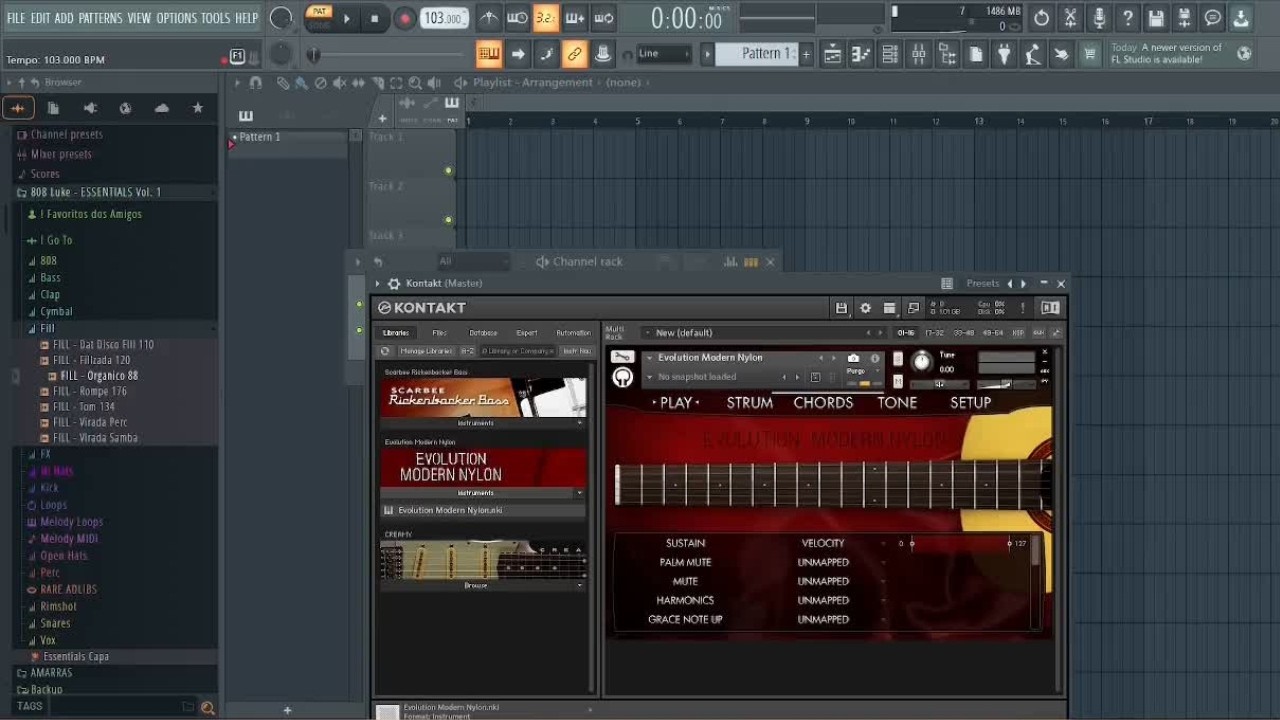The image size is (1280, 720).
Task: Click Kontakt exclamation warning icon
Action: pos(1022,308)
